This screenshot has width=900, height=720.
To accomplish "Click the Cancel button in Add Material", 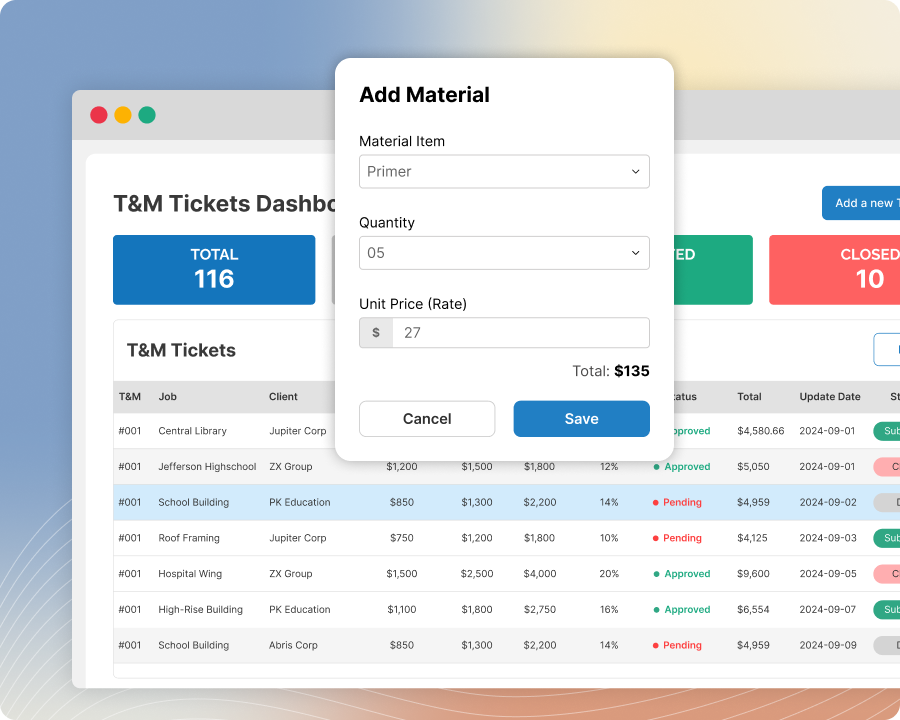I will 427,419.
